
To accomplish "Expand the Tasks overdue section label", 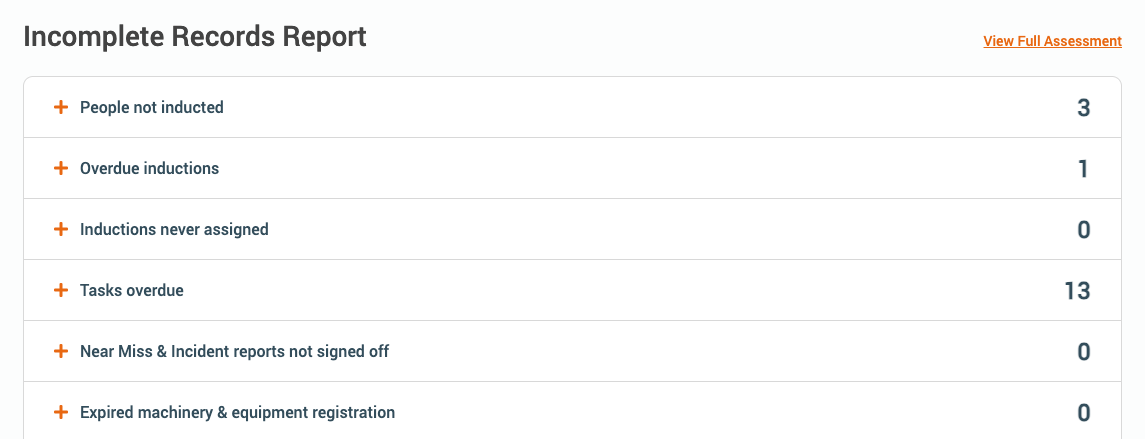I will click(132, 291).
